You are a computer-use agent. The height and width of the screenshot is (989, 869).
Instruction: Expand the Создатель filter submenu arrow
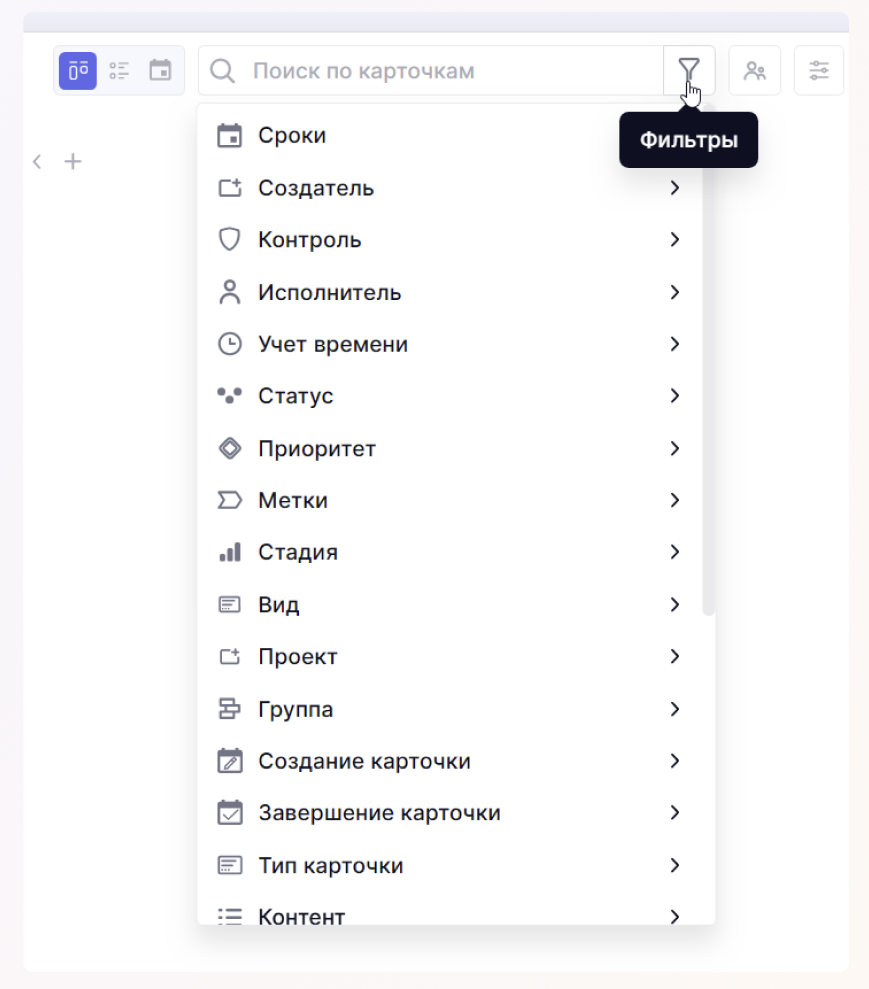(x=675, y=188)
